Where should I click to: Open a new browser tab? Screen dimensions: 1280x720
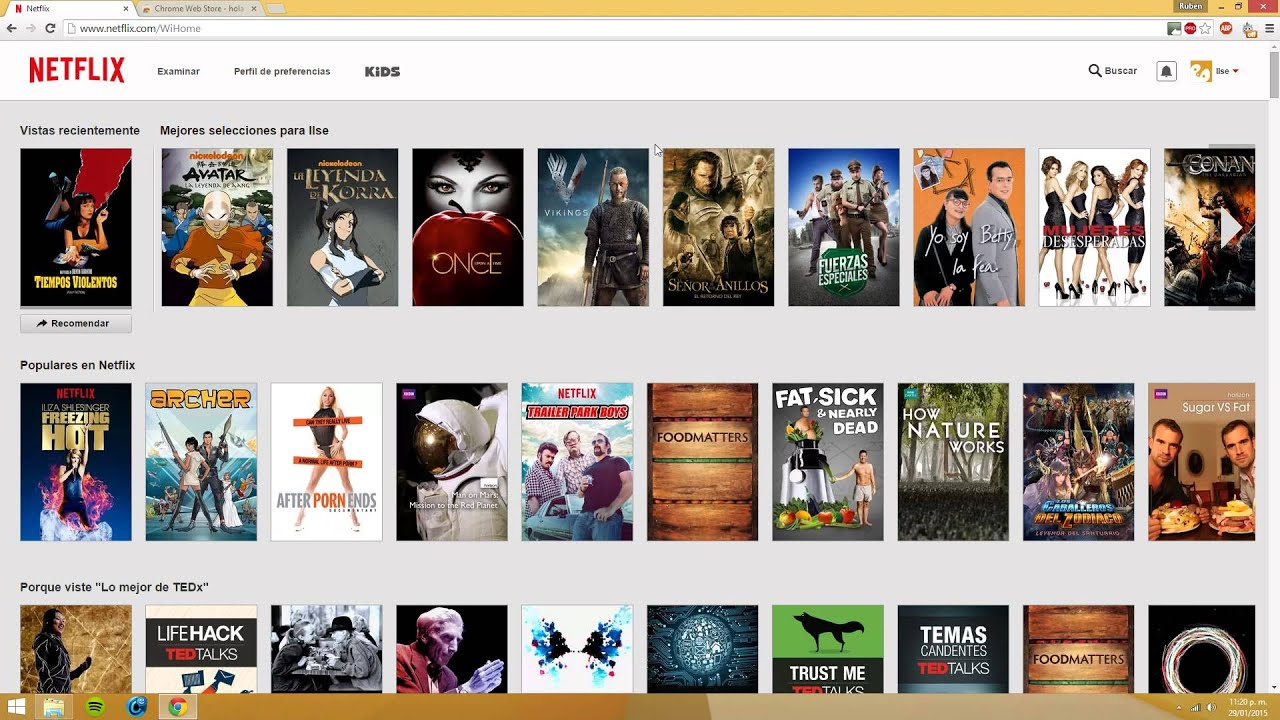[x=276, y=9]
